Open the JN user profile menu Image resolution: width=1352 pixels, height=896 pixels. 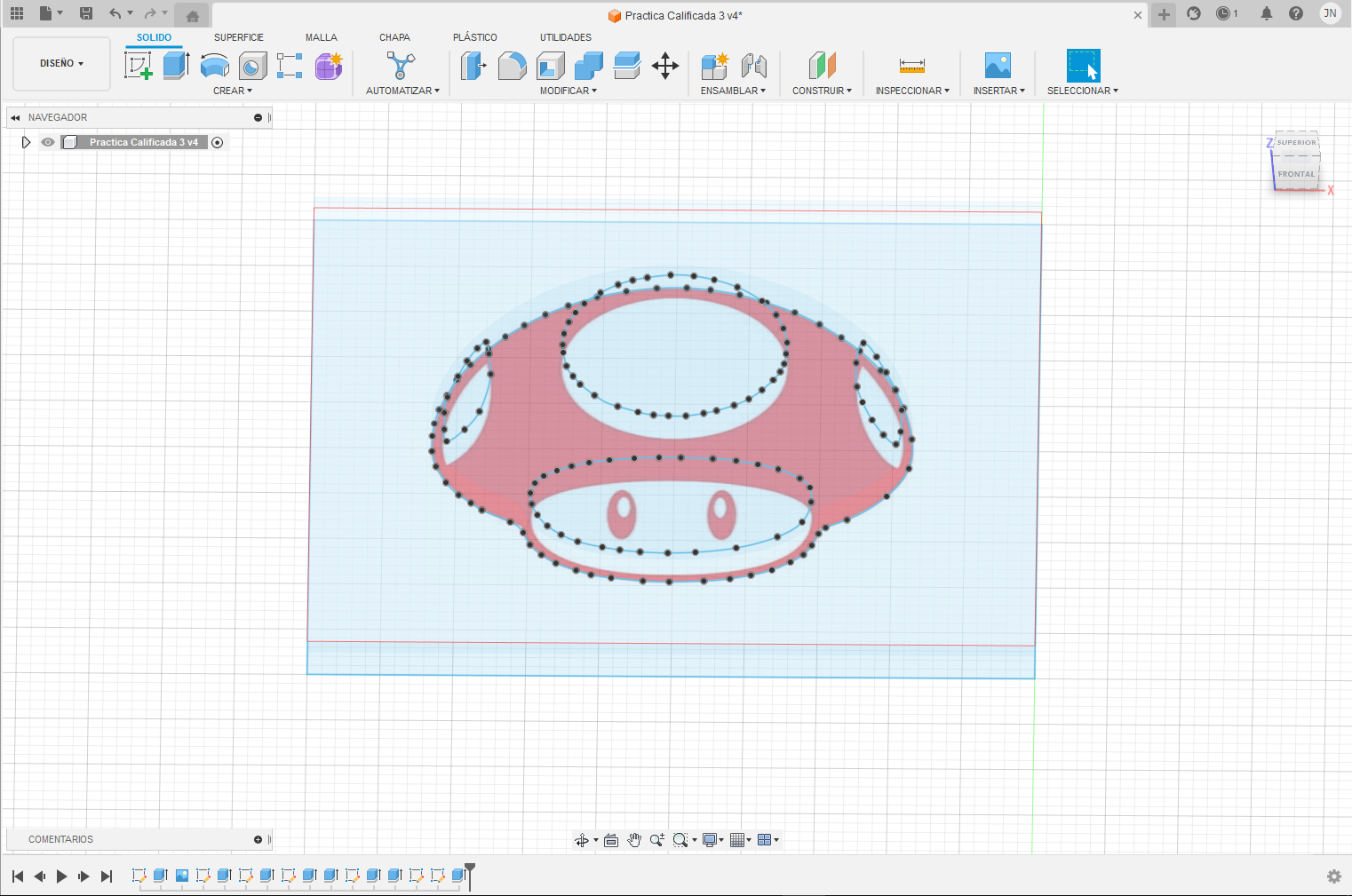pos(1330,13)
